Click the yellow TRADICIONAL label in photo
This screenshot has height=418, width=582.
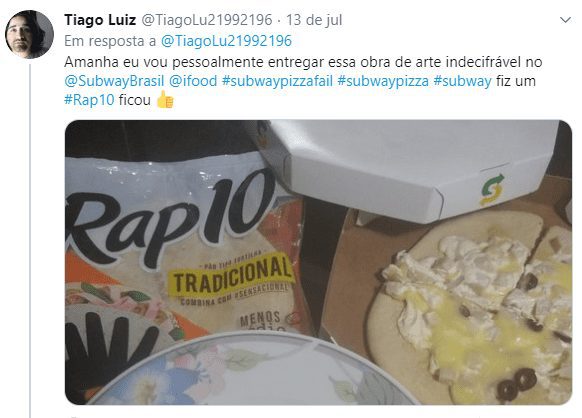tap(231, 275)
